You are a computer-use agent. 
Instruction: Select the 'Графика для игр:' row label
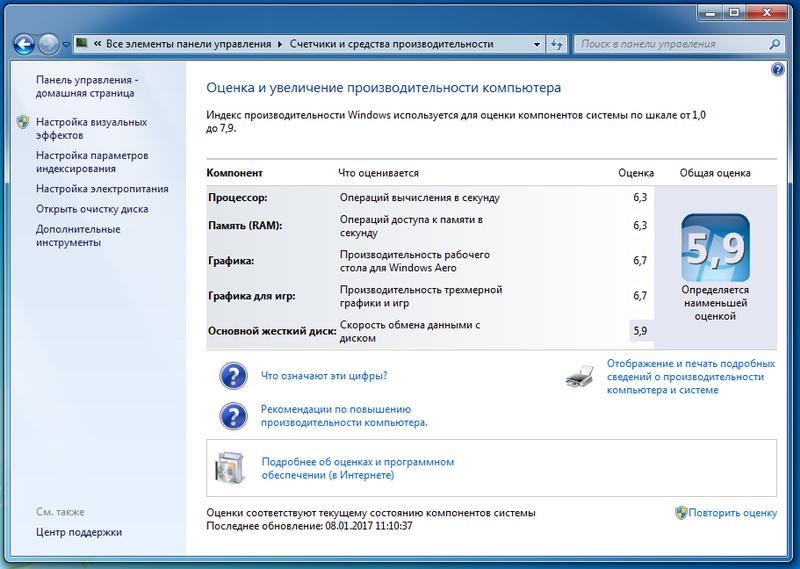pos(252,296)
